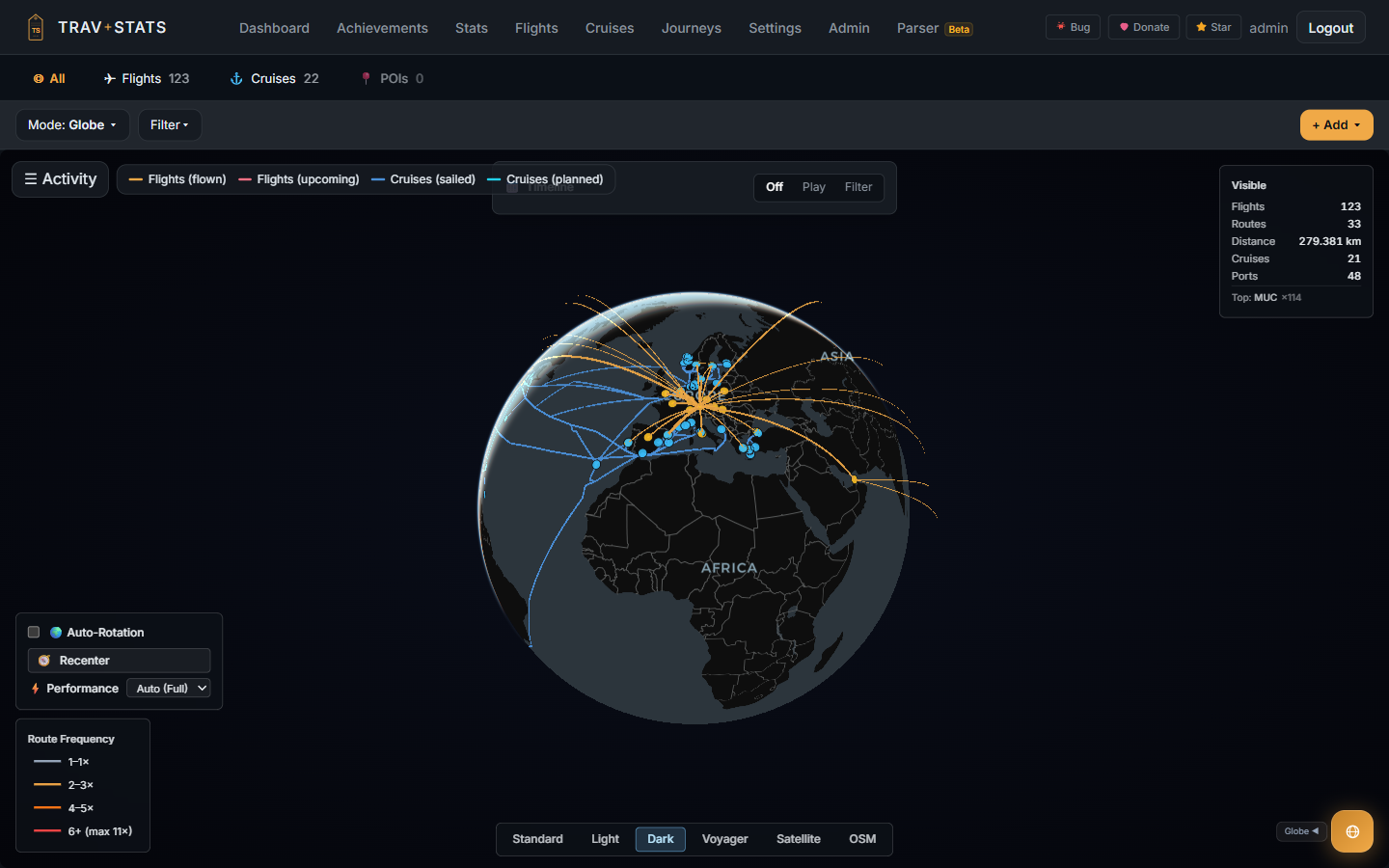Go to the Cruises nav page

pyautogui.click(x=610, y=28)
